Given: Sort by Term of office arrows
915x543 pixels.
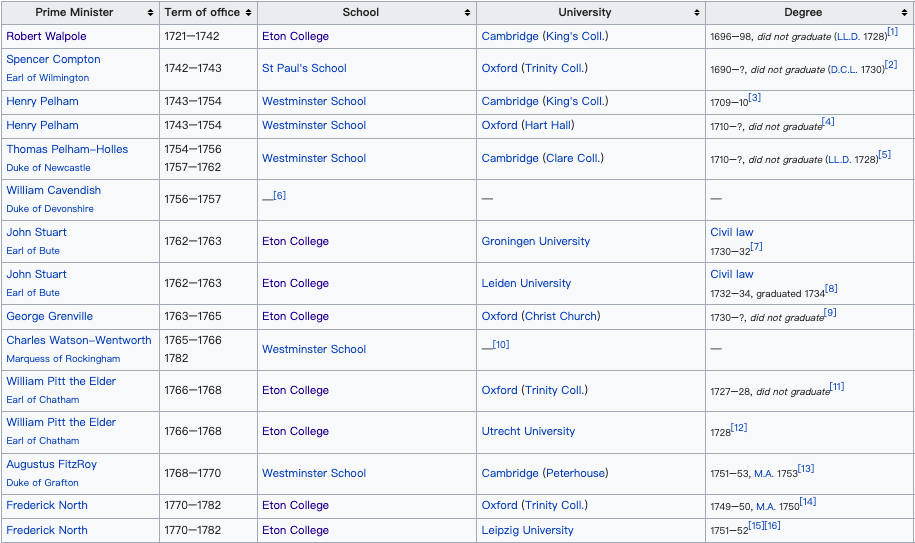Looking at the screenshot, I should point(249,12).
